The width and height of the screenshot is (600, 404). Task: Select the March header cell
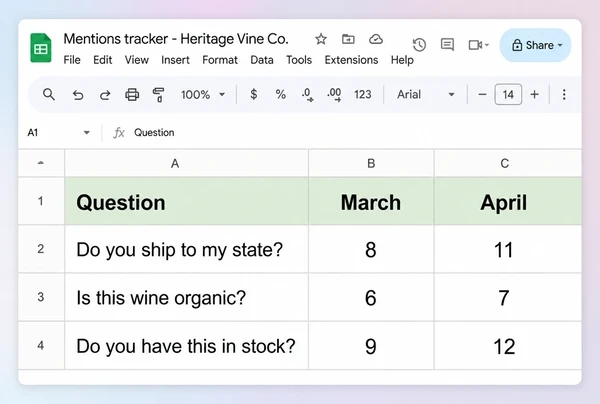click(371, 201)
